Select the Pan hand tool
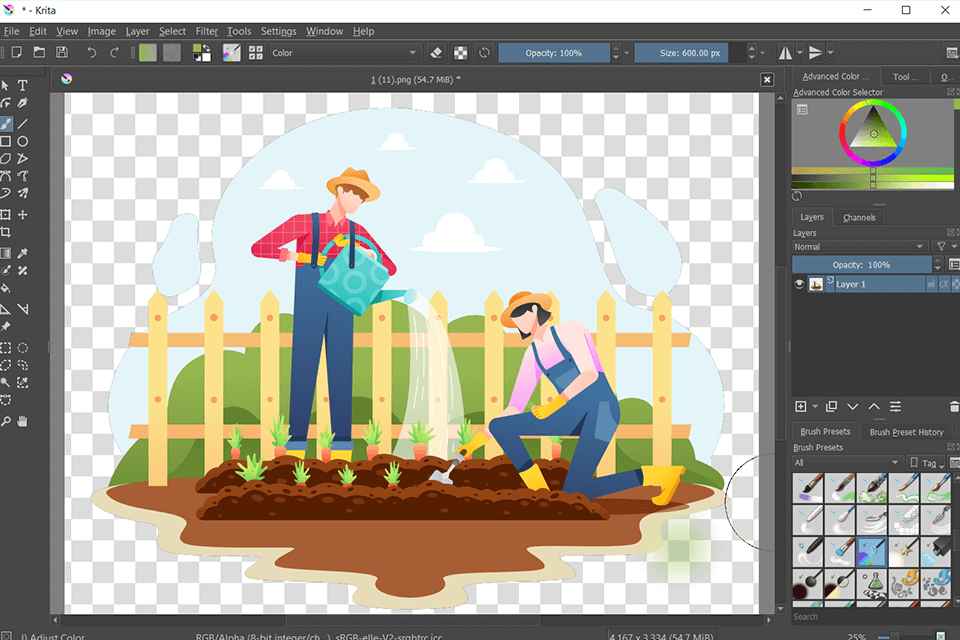960x640 pixels. 23,422
